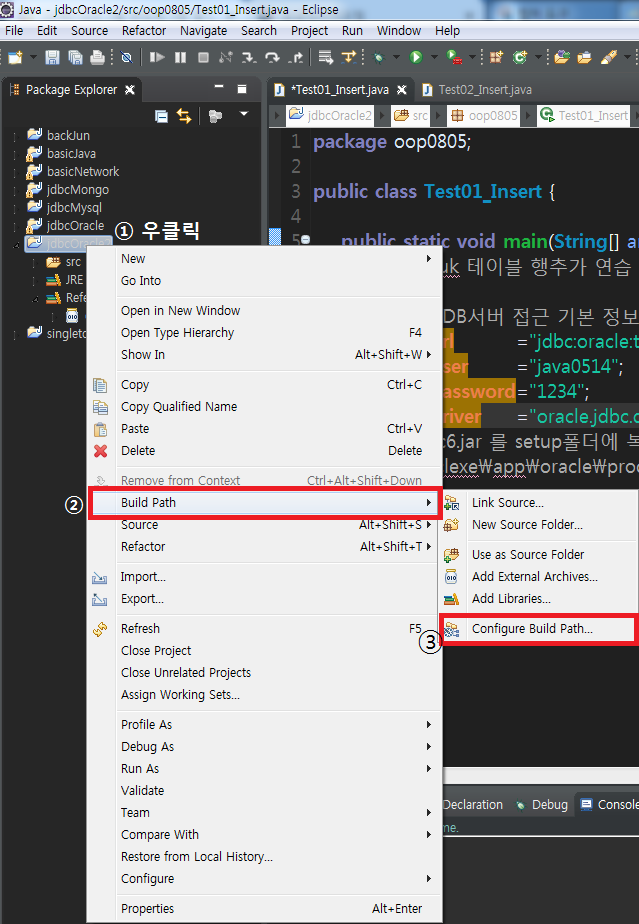Image resolution: width=639 pixels, height=924 pixels.
Task: Click the Disconnect debug icon
Action: pyautogui.click(x=225, y=57)
